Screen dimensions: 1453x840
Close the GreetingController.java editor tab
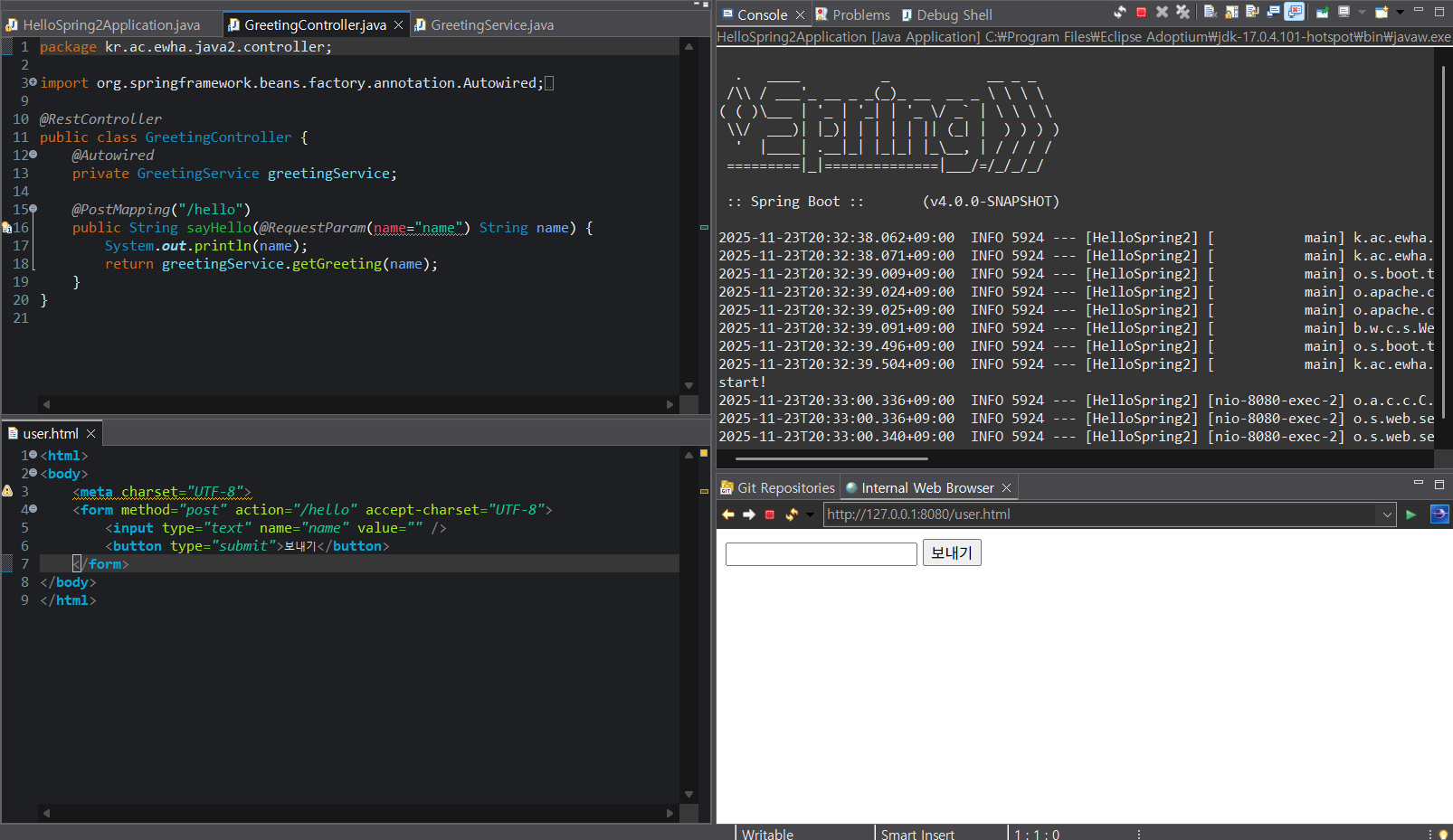pyautogui.click(x=398, y=25)
